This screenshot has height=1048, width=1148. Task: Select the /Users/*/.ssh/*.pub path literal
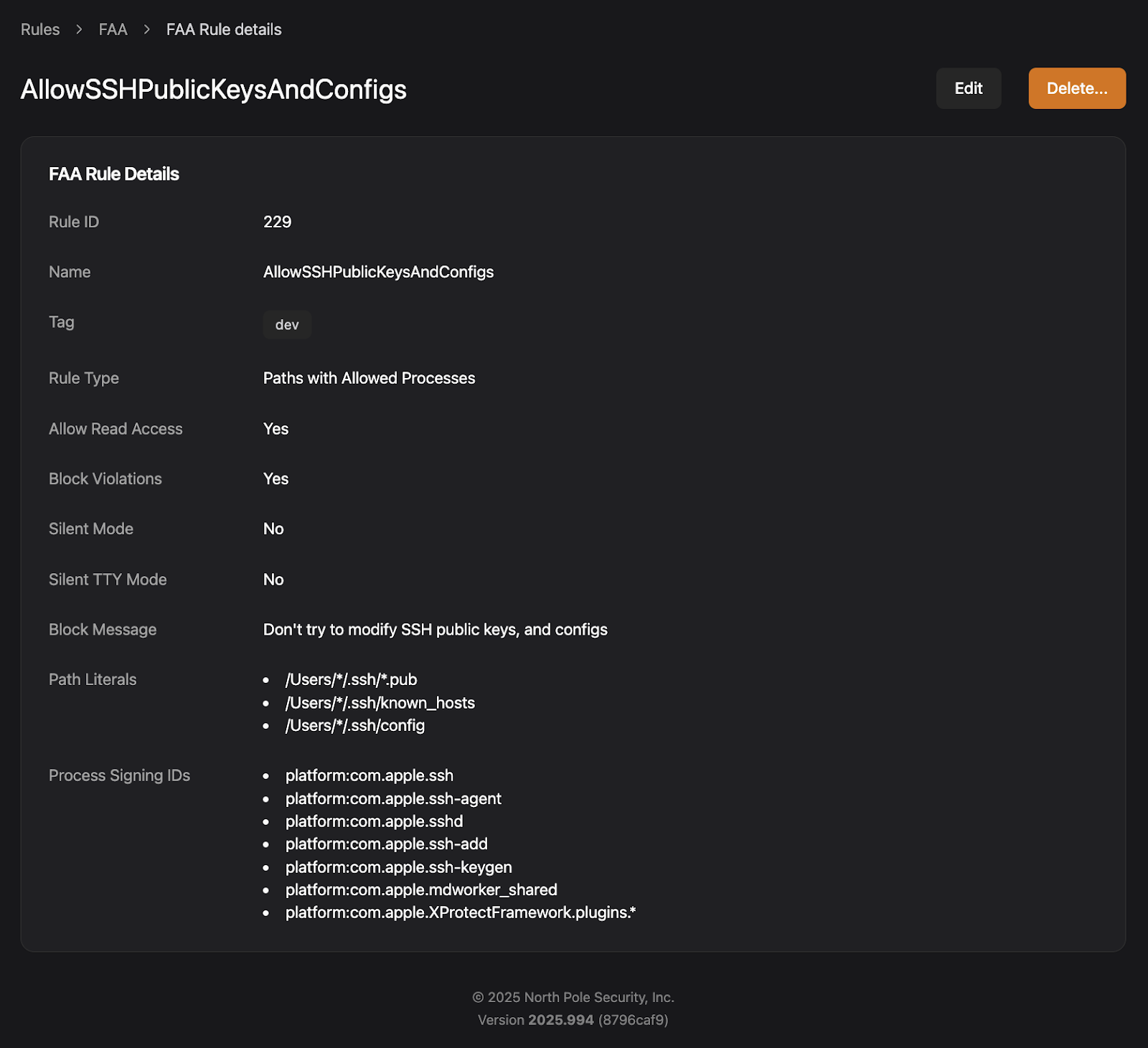(x=351, y=679)
